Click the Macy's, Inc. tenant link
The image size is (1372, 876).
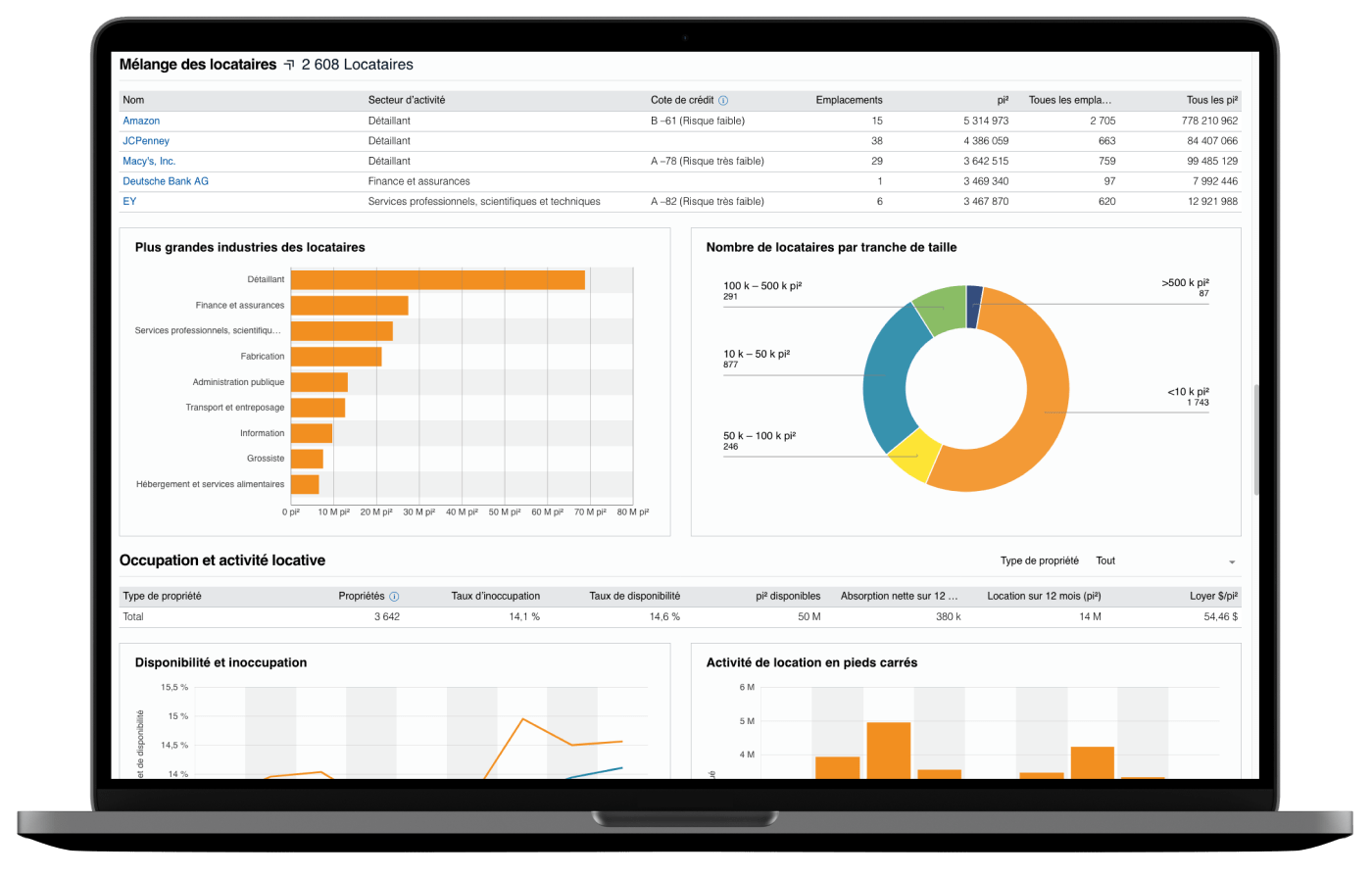[149, 161]
